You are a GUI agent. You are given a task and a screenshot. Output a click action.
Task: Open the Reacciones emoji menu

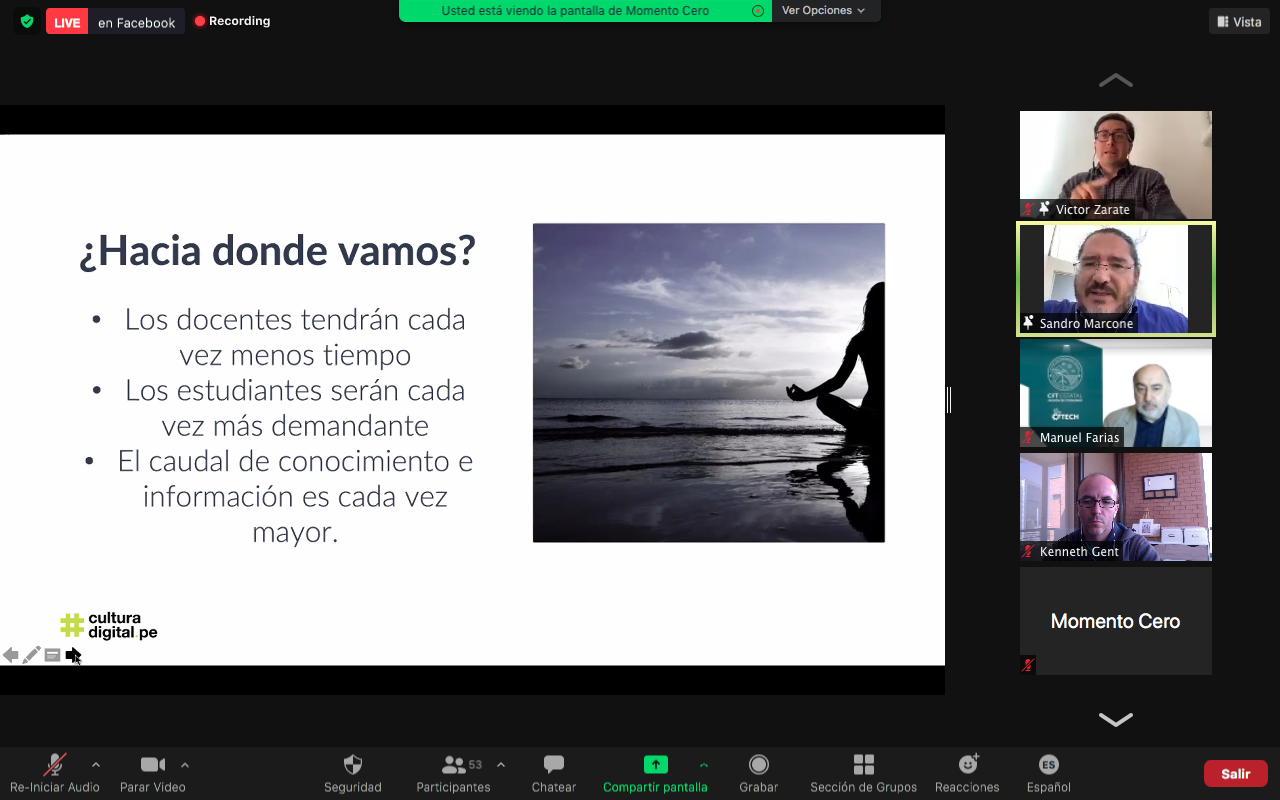click(x=967, y=766)
